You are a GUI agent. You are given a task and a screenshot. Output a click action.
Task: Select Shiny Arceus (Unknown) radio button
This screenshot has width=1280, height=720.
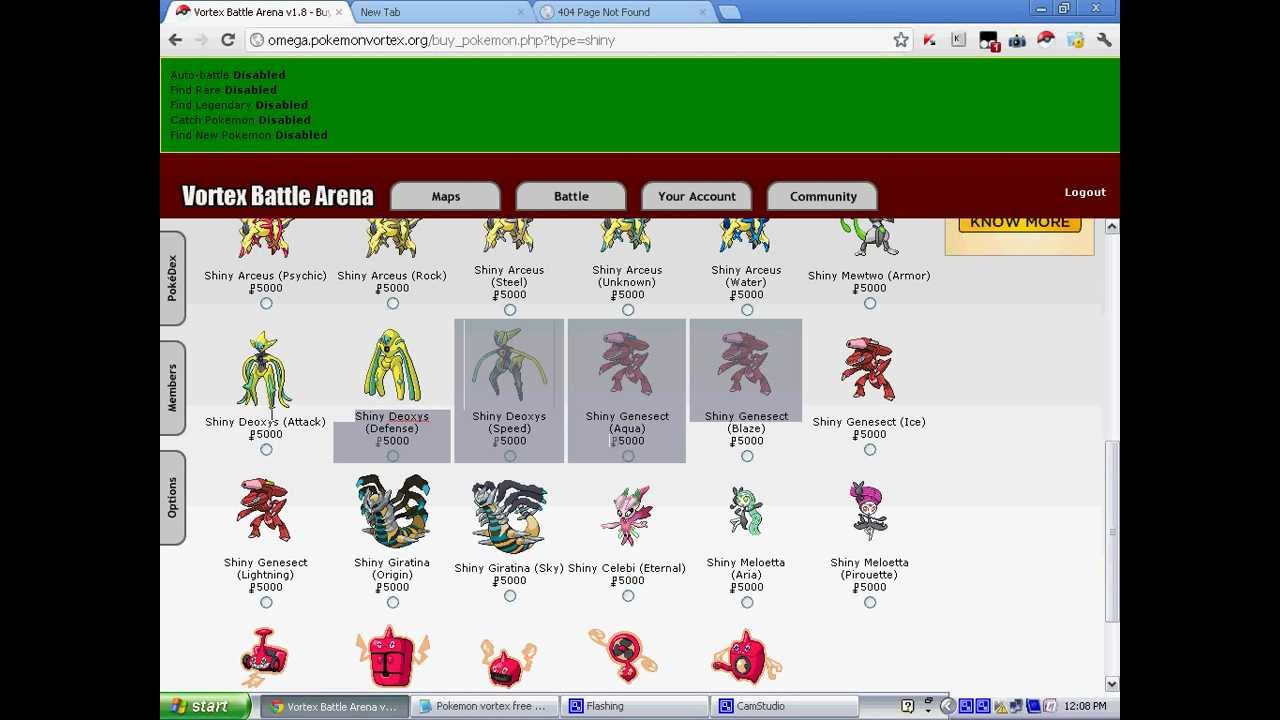tap(628, 310)
